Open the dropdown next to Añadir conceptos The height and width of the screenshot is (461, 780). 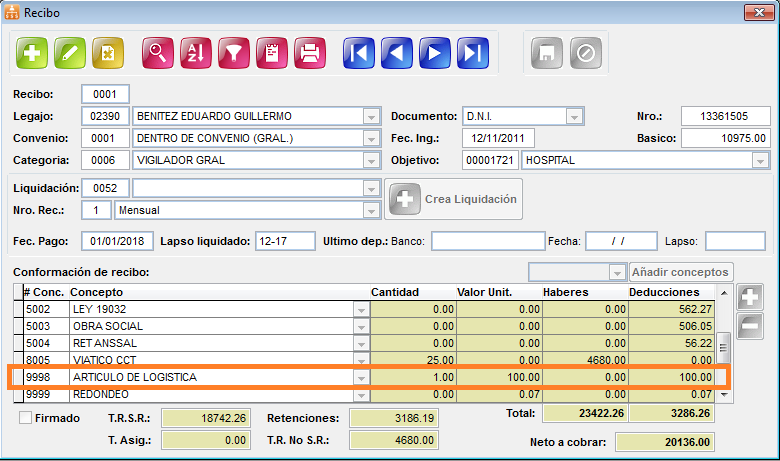click(x=617, y=273)
